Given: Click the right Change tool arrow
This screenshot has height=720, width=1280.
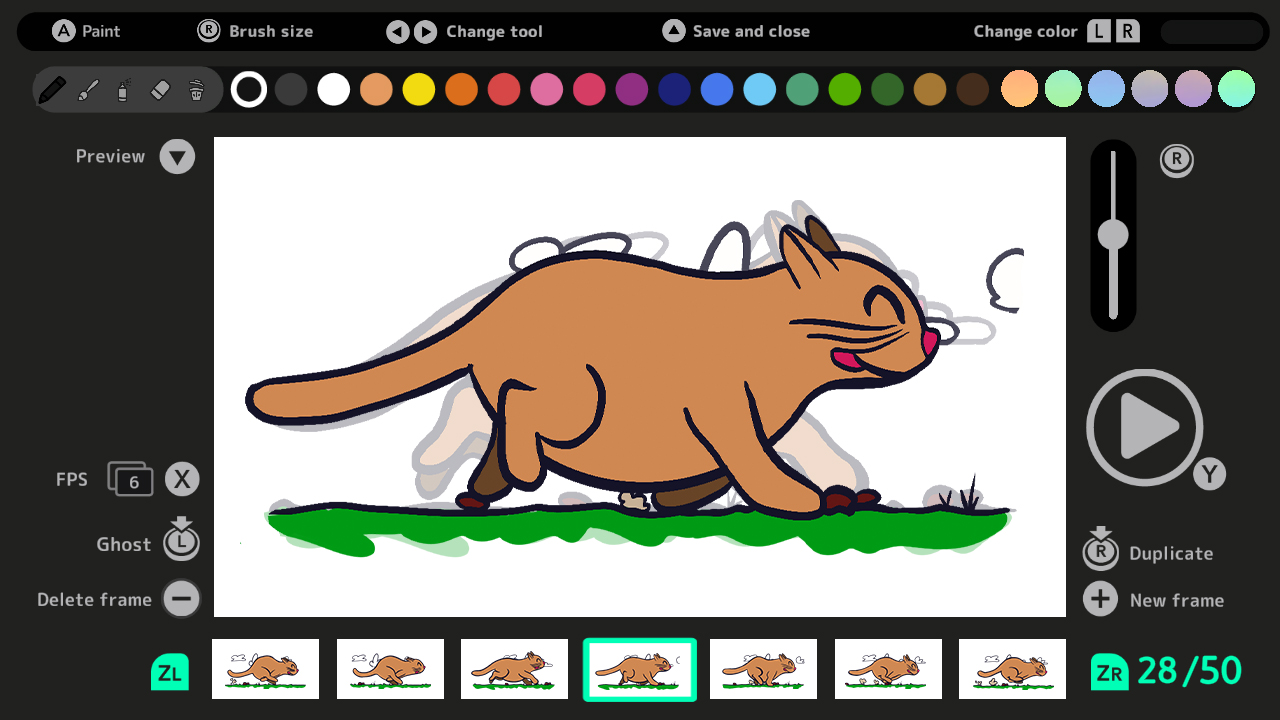Looking at the screenshot, I should pos(424,31).
